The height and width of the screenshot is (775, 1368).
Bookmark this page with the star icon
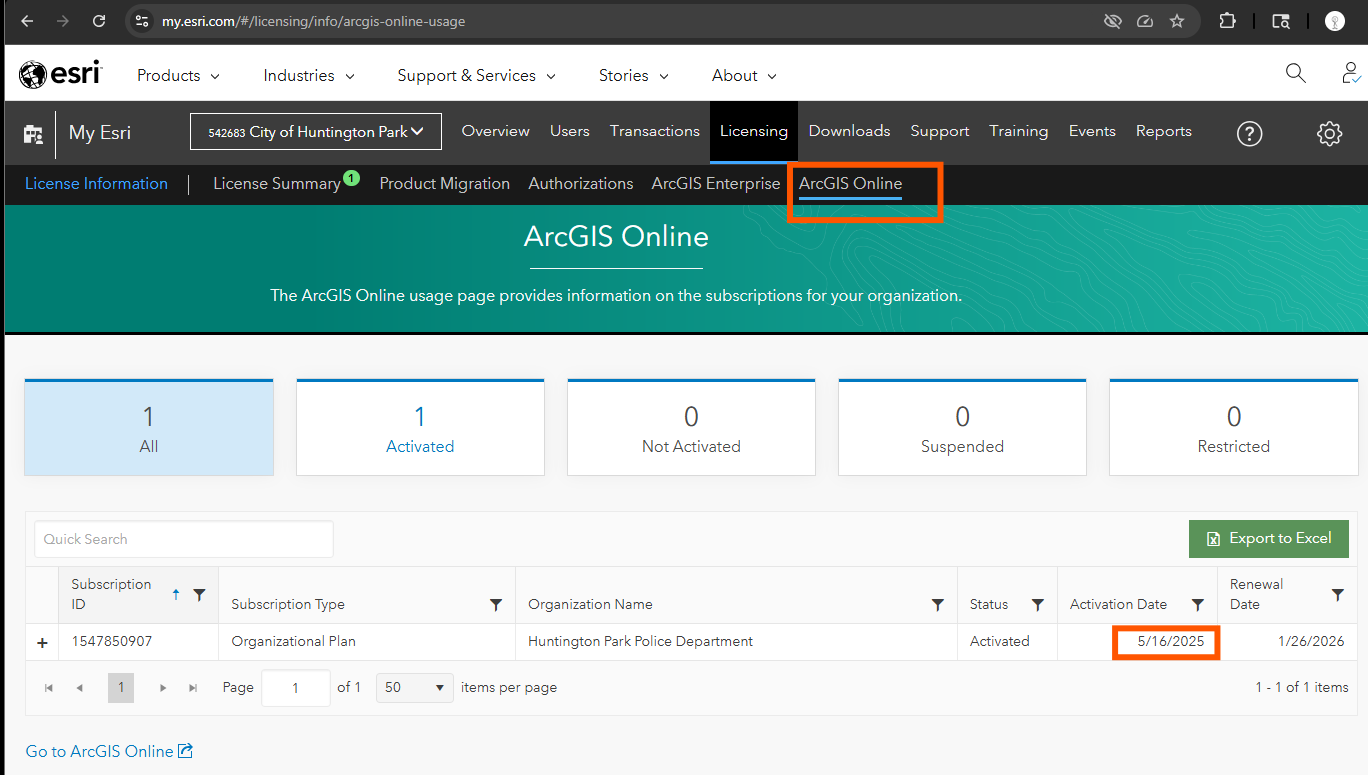click(x=1177, y=21)
